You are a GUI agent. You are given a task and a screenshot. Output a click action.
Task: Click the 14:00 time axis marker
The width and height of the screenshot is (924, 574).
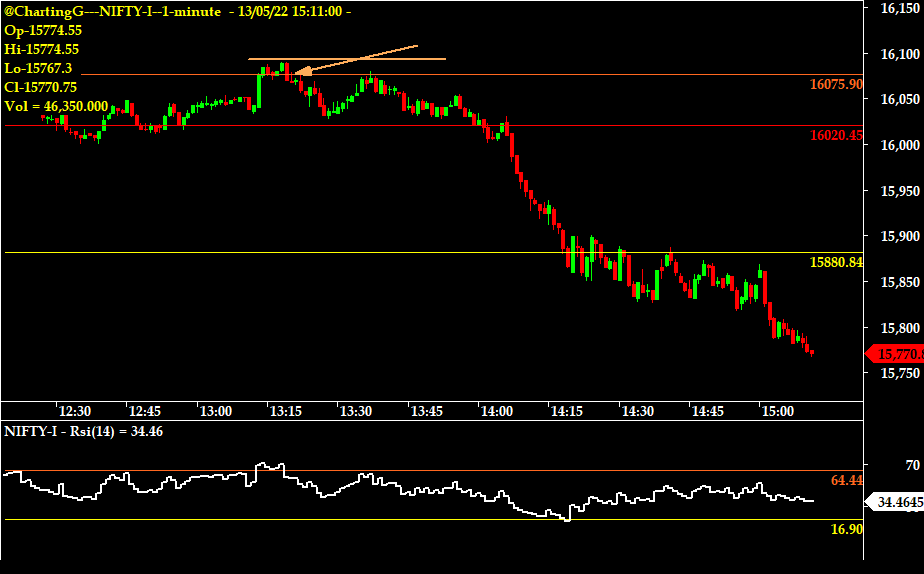click(497, 411)
